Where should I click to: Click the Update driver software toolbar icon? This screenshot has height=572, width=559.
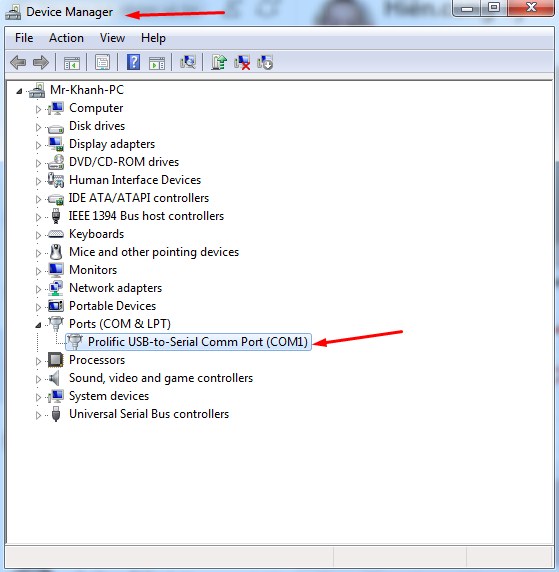coord(219,62)
